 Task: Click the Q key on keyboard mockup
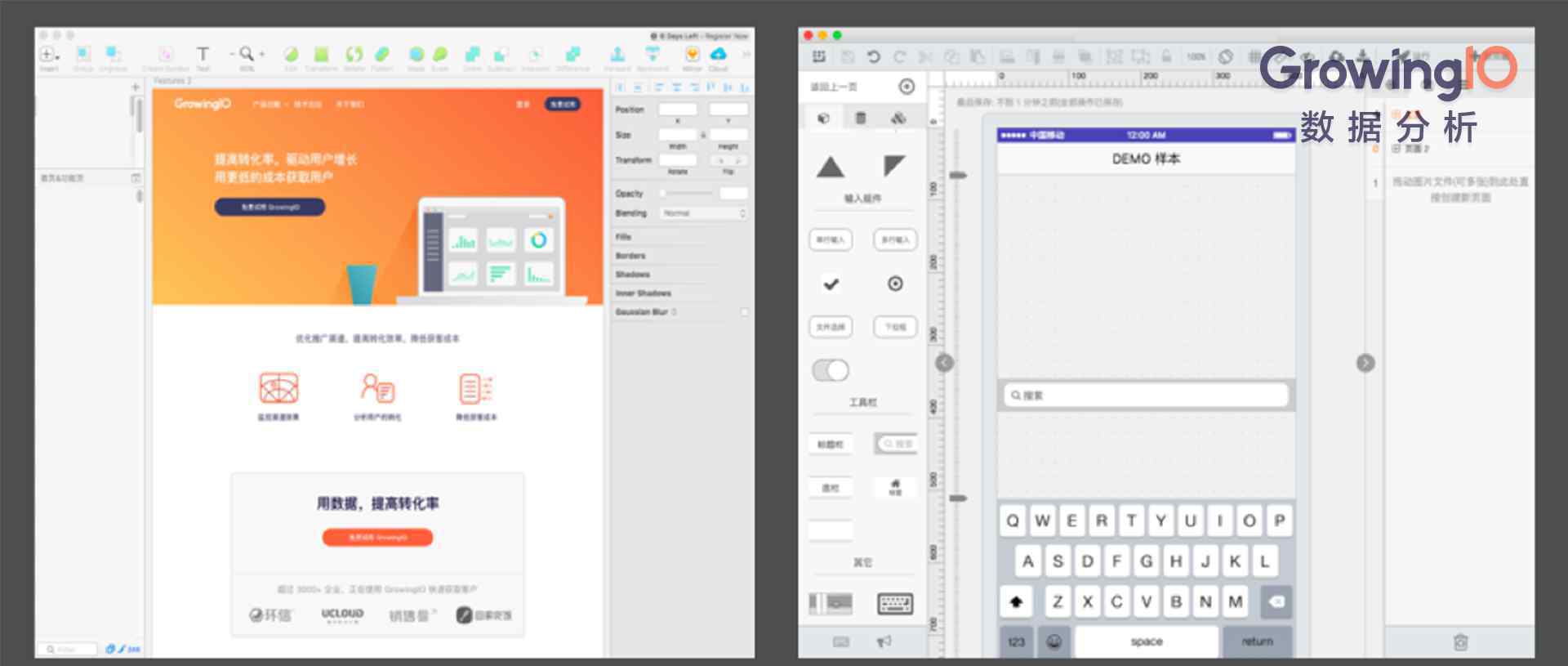1013,521
